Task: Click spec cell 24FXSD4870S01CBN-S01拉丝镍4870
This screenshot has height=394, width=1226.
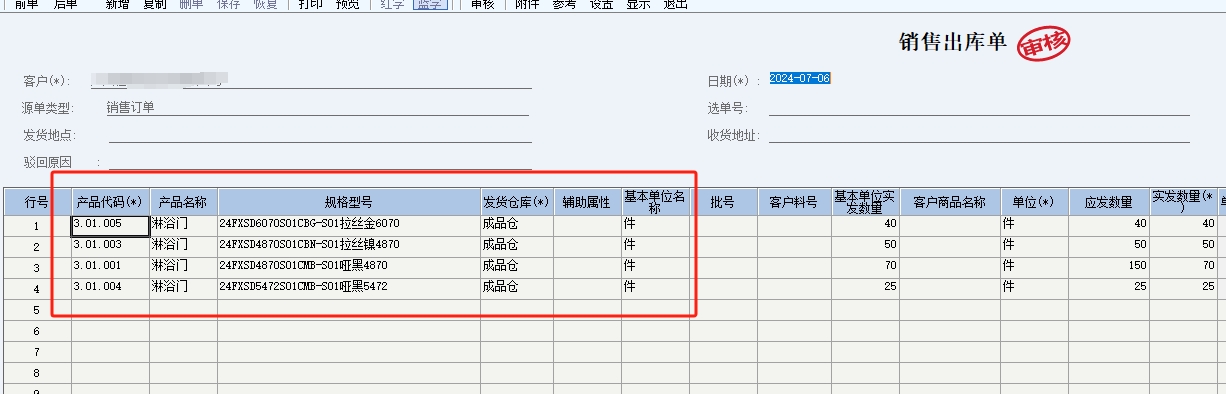Action: coord(348,246)
